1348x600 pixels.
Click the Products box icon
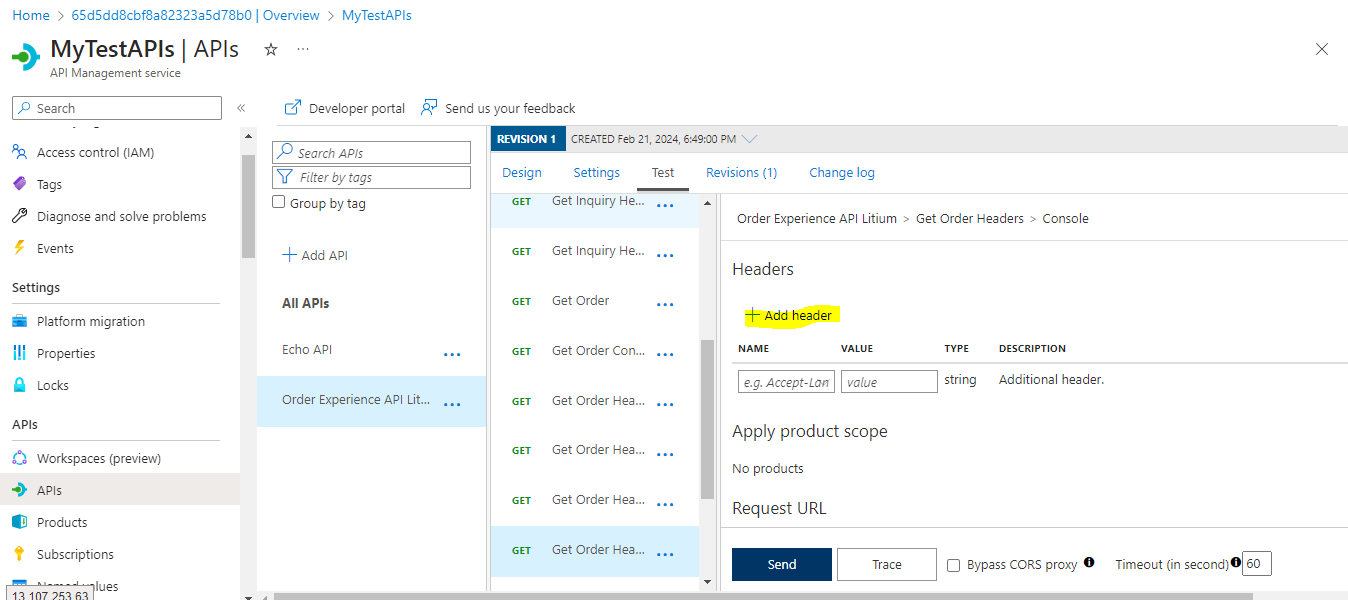[x=19, y=522]
